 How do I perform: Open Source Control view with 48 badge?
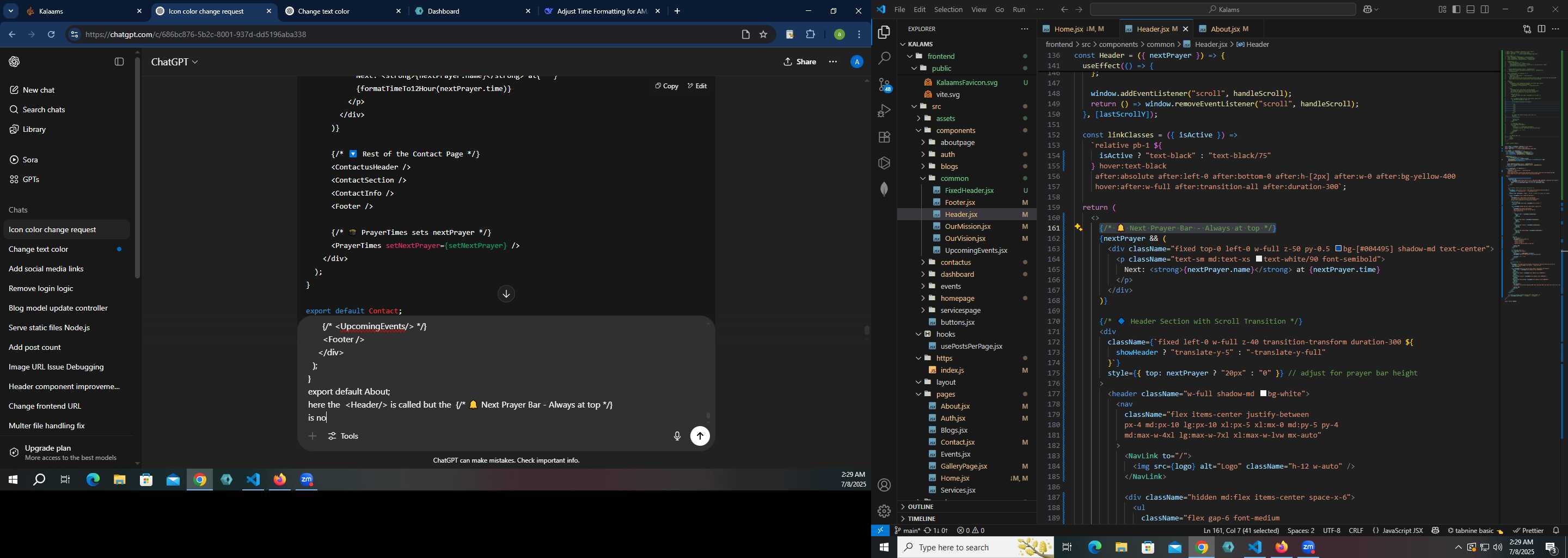click(x=884, y=84)
